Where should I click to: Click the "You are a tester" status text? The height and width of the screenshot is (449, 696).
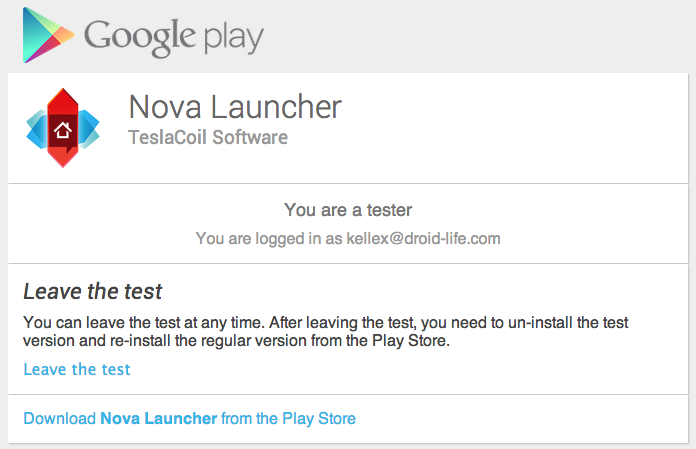(x=348, y=210)
